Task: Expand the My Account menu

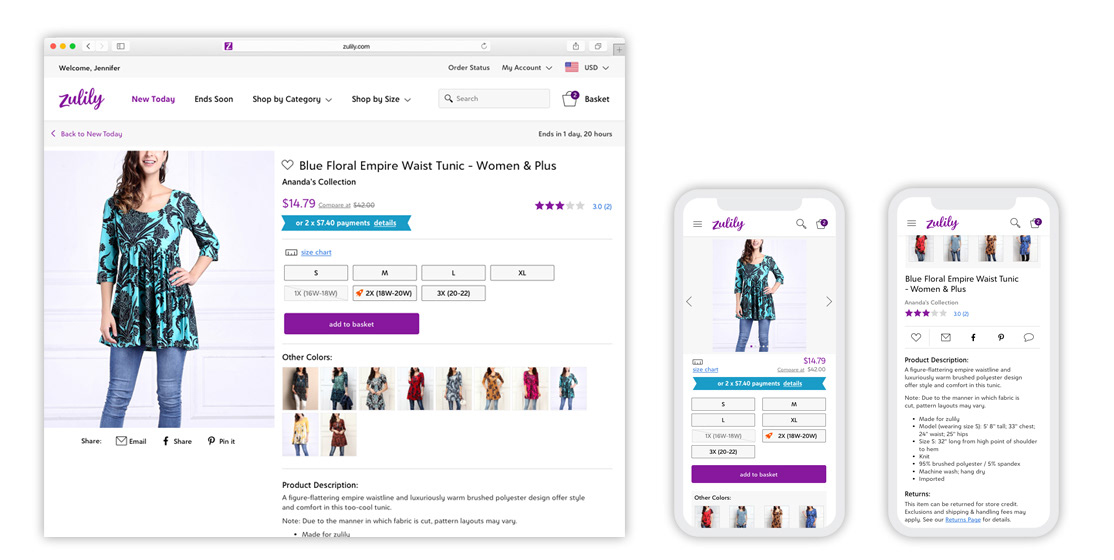Action: click(x=526, y=68)
